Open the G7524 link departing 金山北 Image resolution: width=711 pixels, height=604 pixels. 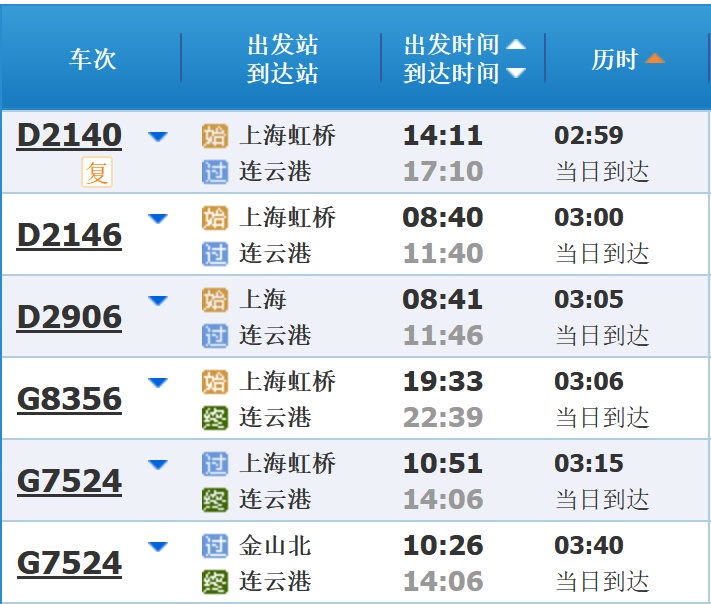tap(69, 563)
